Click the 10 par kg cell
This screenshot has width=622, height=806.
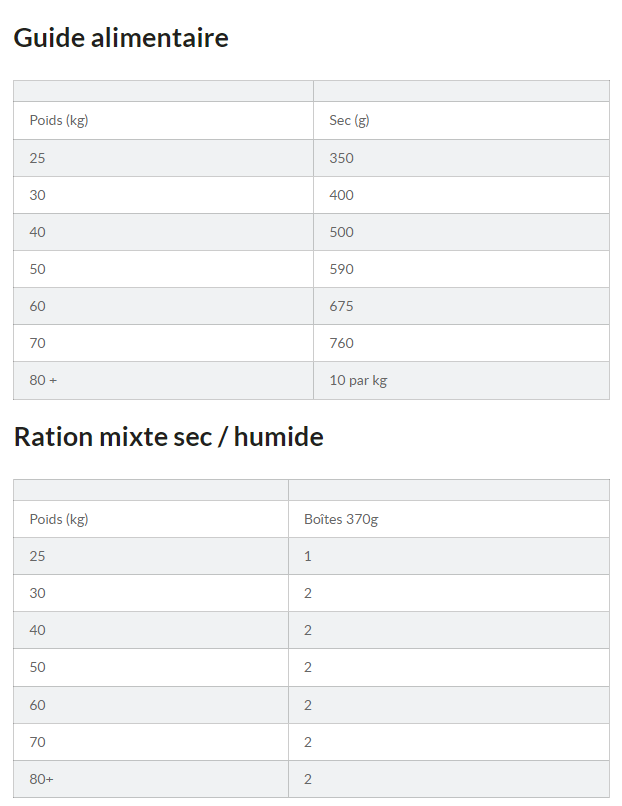click(357, 380)
